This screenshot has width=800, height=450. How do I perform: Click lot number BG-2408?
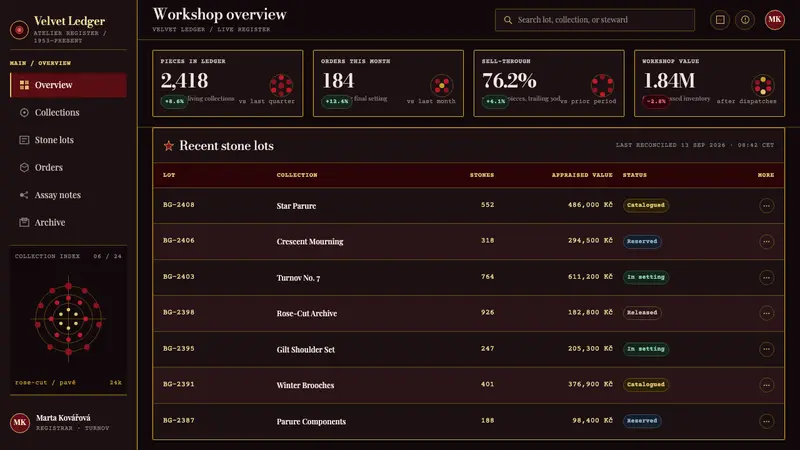179,205
